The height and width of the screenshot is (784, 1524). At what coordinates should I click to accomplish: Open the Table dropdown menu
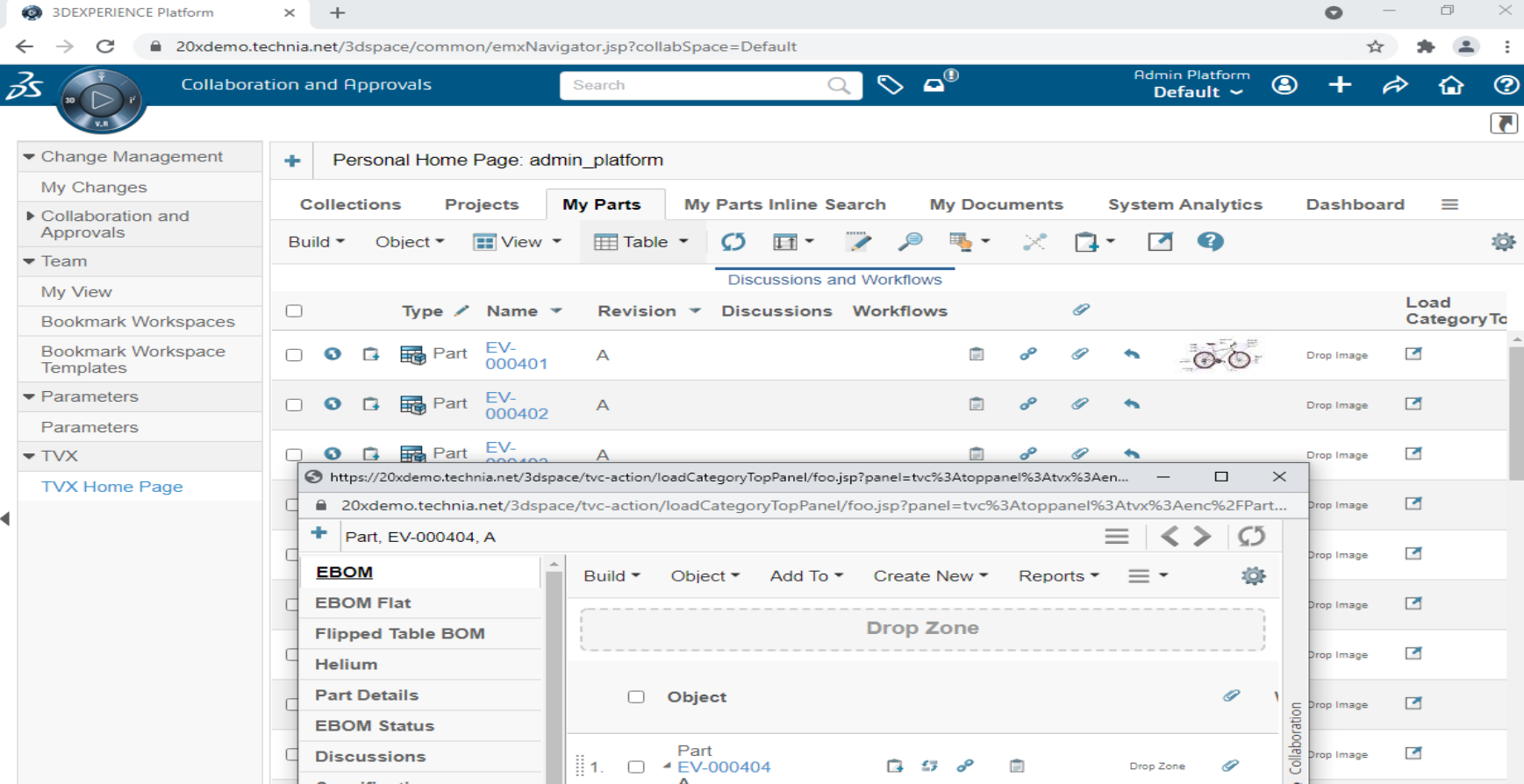tap(641, 242)
